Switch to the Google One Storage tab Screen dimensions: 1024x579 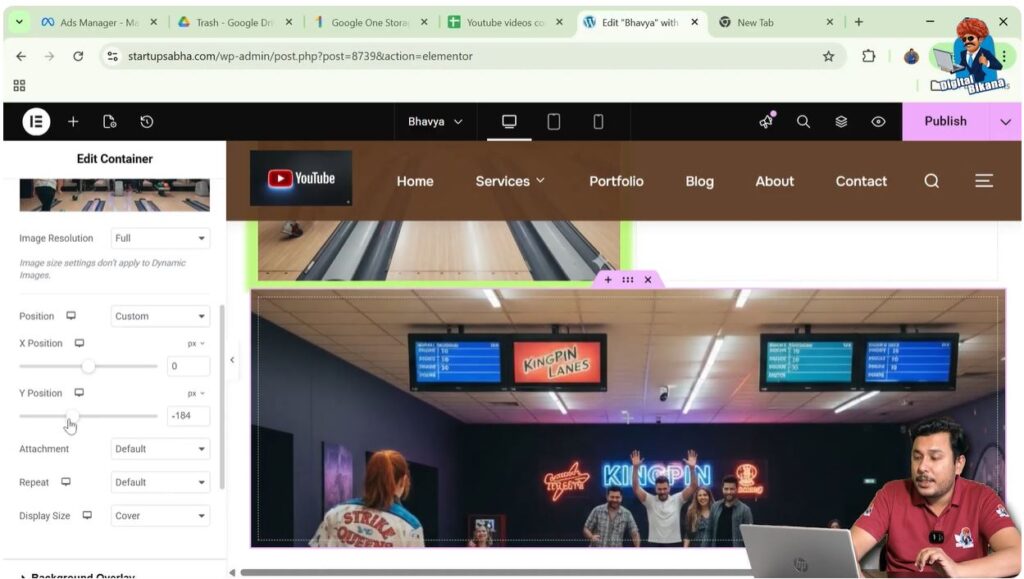[x=370, y=22]
